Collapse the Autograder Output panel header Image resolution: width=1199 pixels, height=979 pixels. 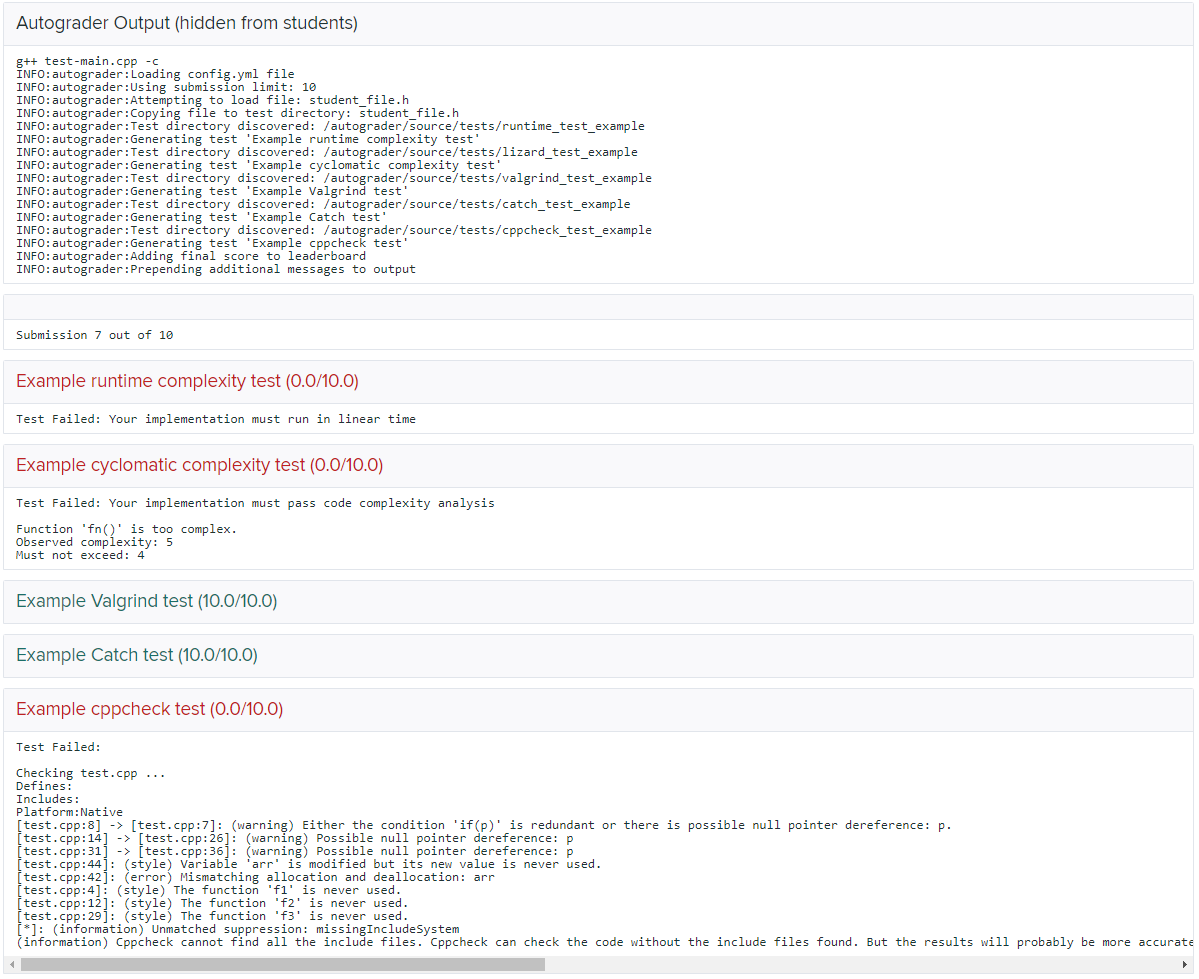coord(185,22)
